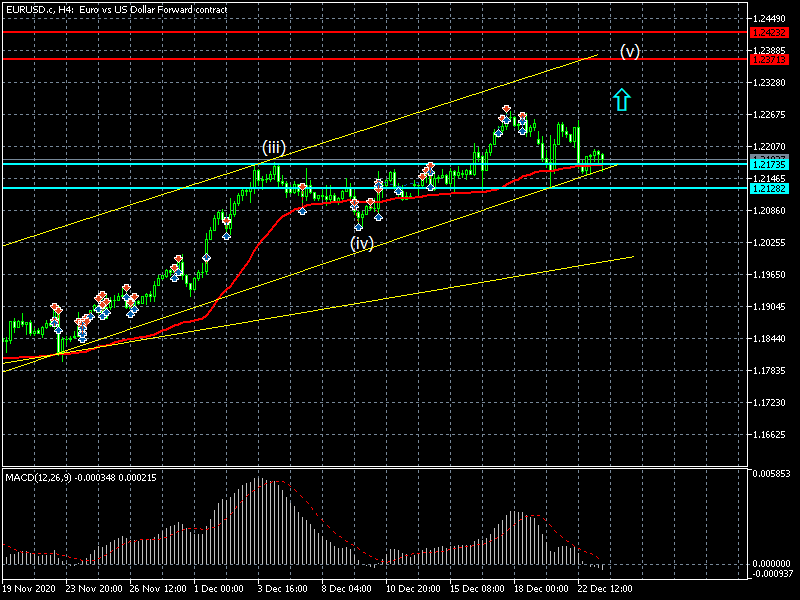This screenshot has height=600, width=800.
Task: Click the 3 Dec 16:00 time label
Action: (x=282, y=589)
